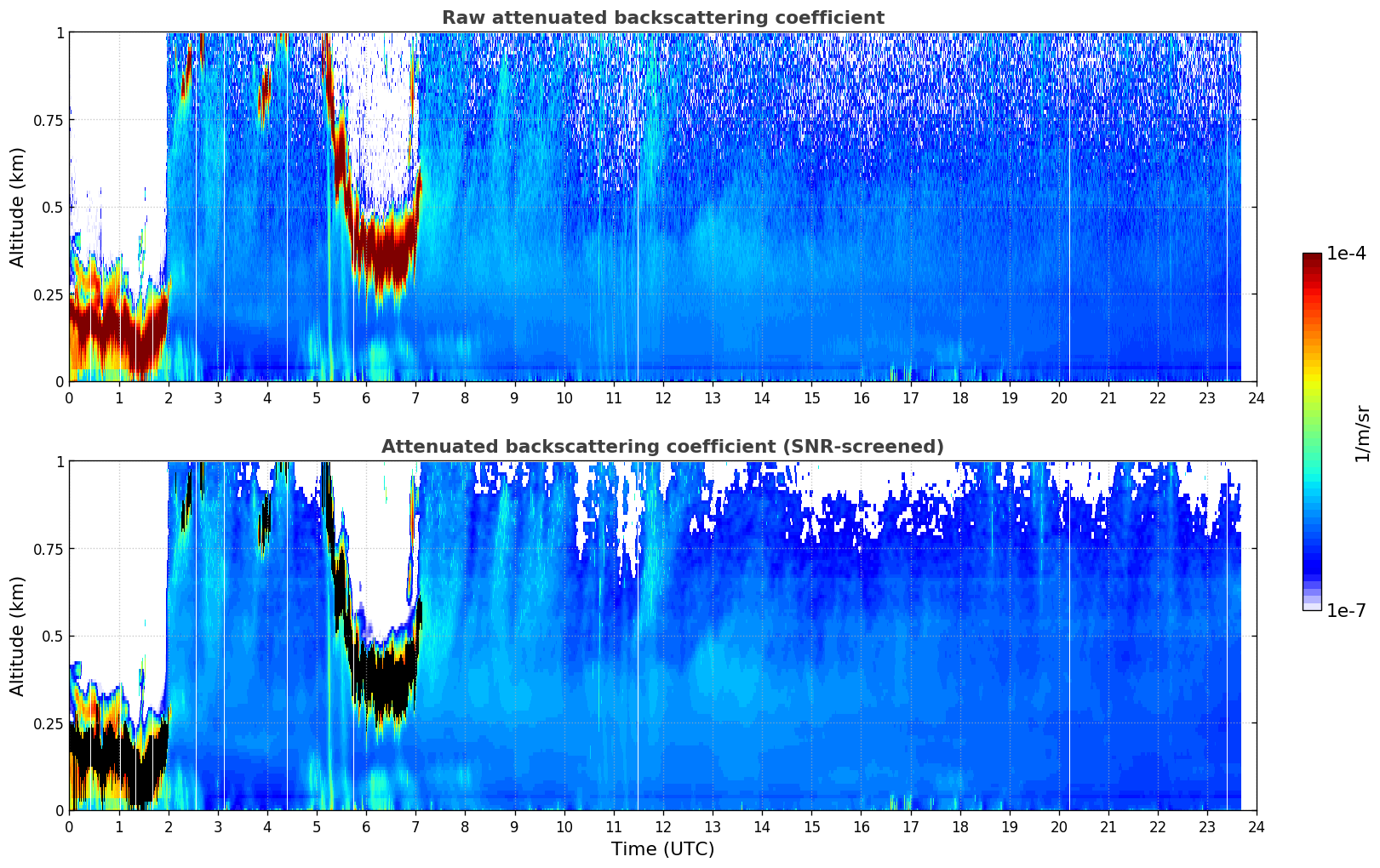Click the "Time (UTC)" axis label

[x=662, y=849]
